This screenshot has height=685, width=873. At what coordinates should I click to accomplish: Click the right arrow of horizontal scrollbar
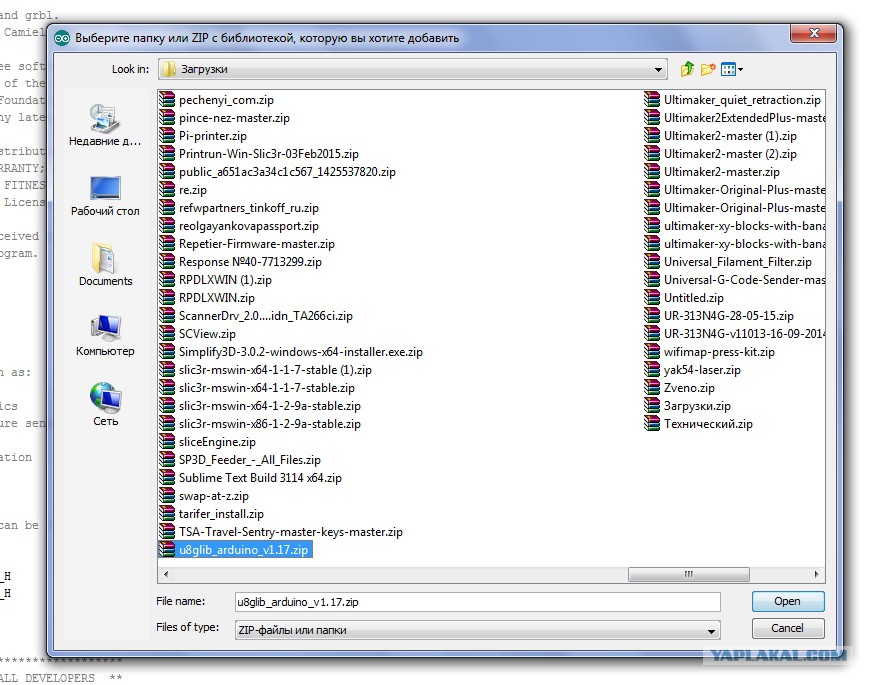817,575
